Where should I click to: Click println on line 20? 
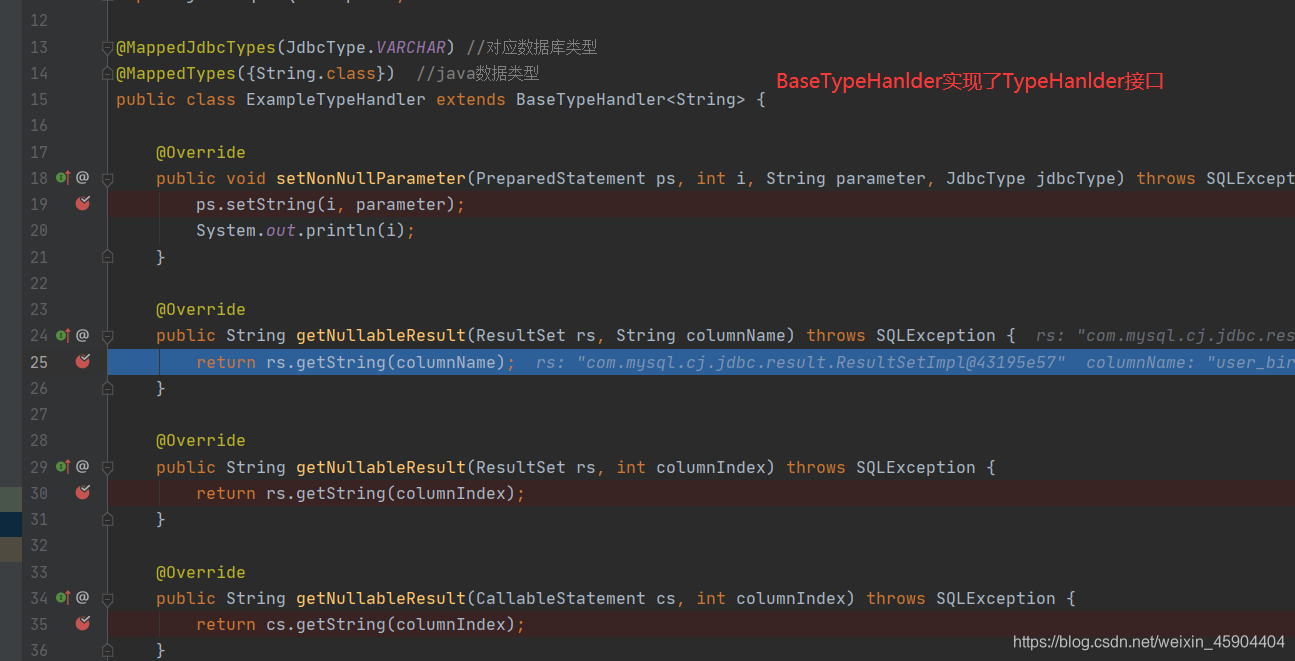[341, 230]
